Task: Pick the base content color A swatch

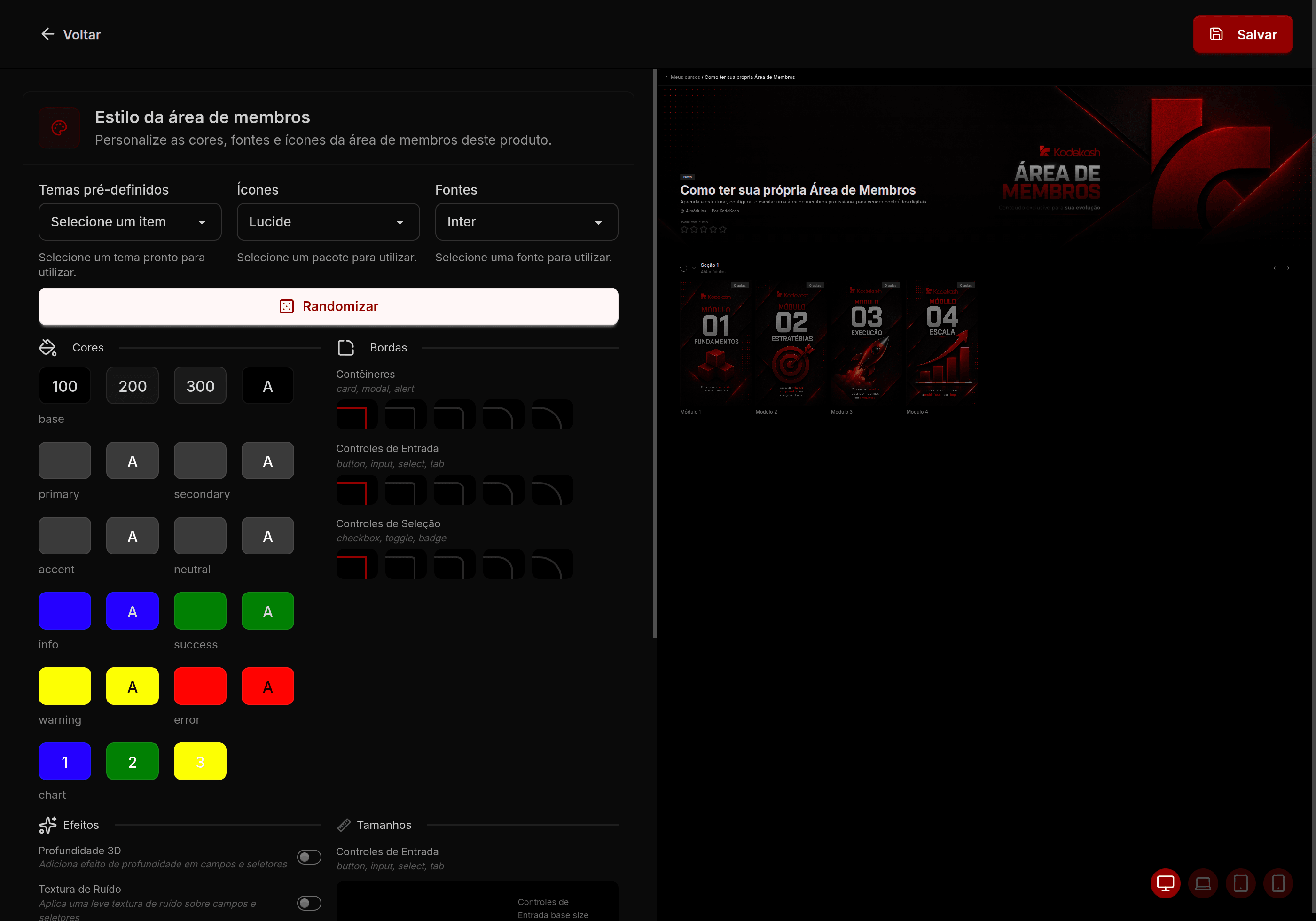Action: point(268,386)
